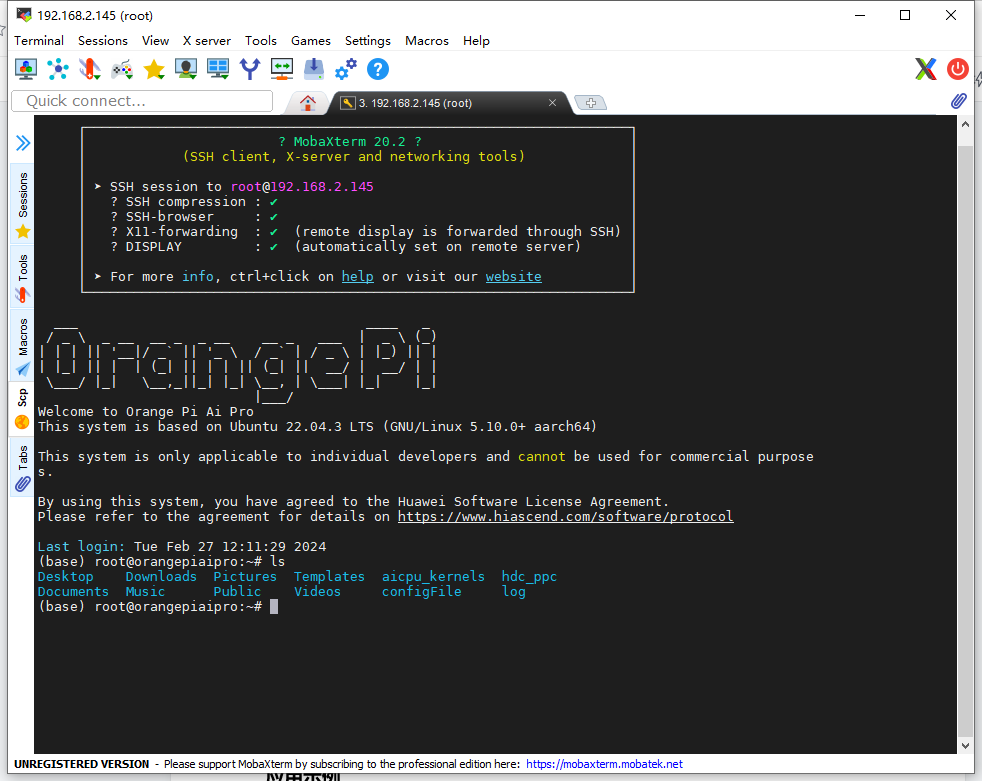This screenshot has height=781, width=982.
Task: Open the yellow star Sessions toolbar icon
Action: click(154, 69)
